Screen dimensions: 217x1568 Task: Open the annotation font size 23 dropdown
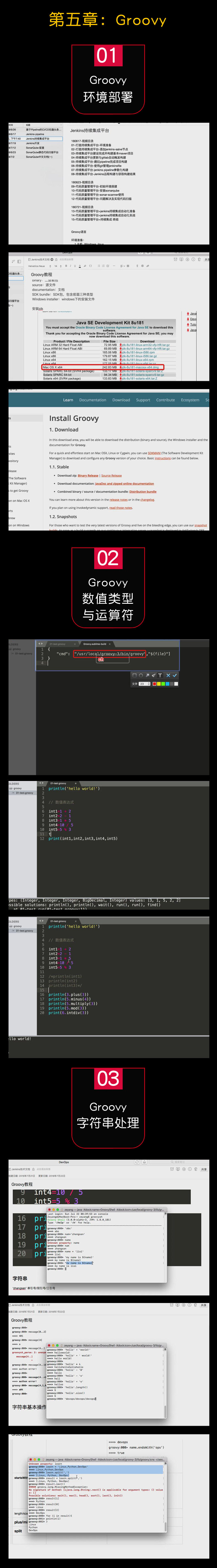pos(145,684)
